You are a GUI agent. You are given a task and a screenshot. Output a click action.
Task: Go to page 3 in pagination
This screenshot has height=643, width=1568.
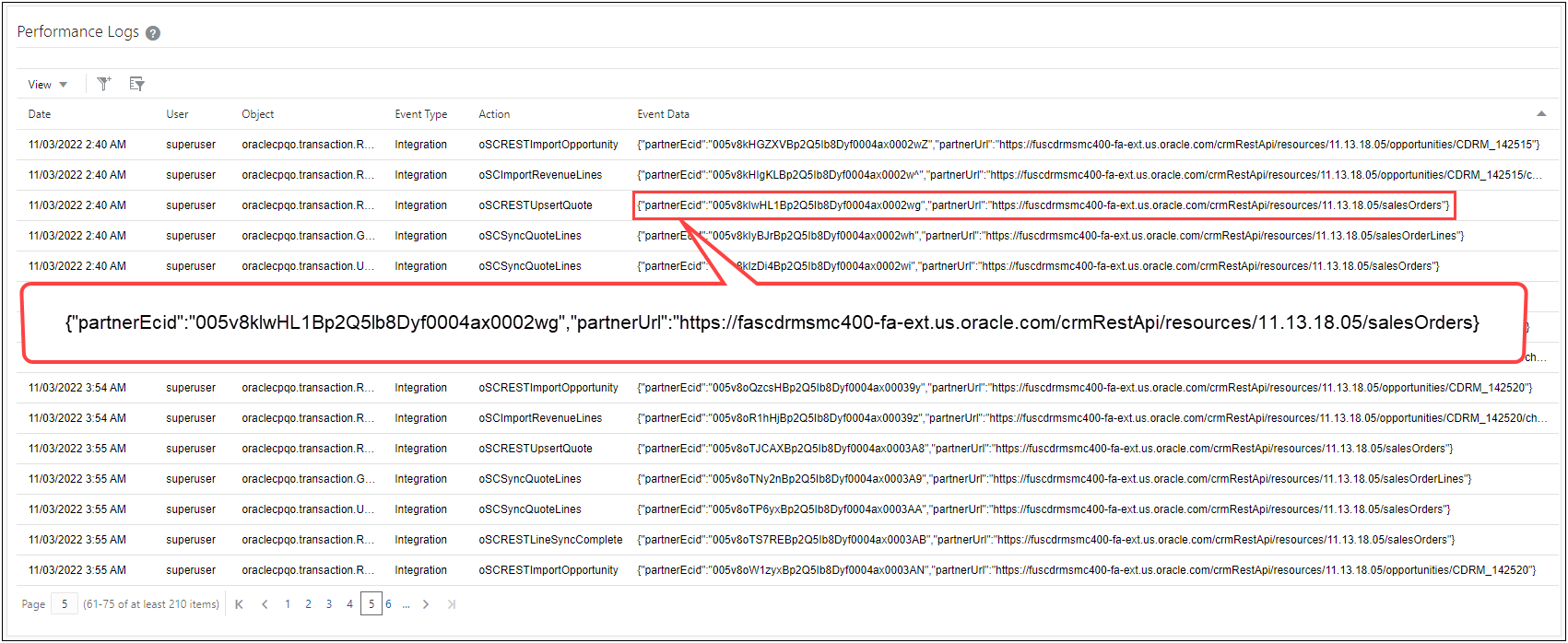pyautogui.click(x=329, y=604)
